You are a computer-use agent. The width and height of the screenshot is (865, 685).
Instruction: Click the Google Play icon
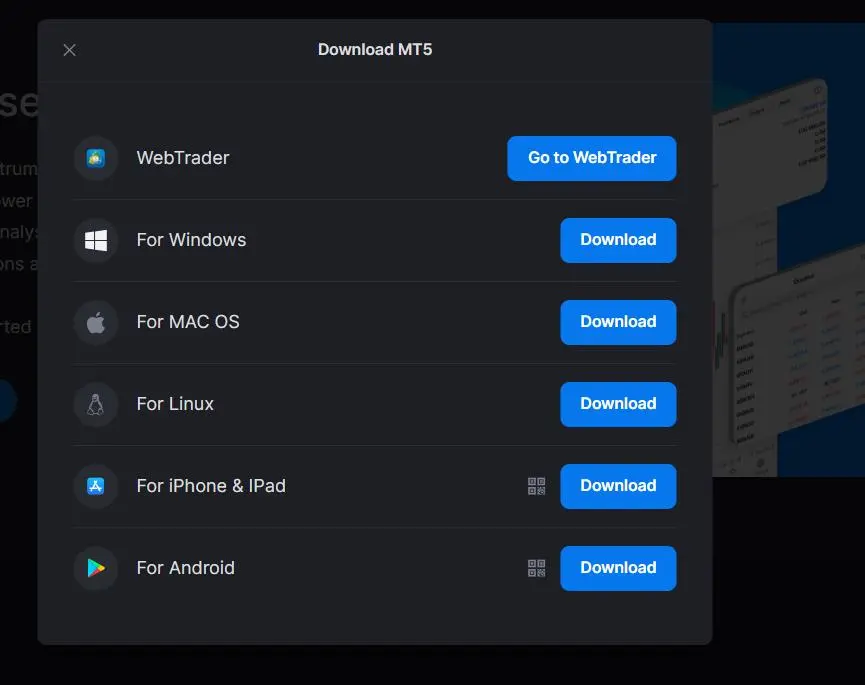click(95, 568)
